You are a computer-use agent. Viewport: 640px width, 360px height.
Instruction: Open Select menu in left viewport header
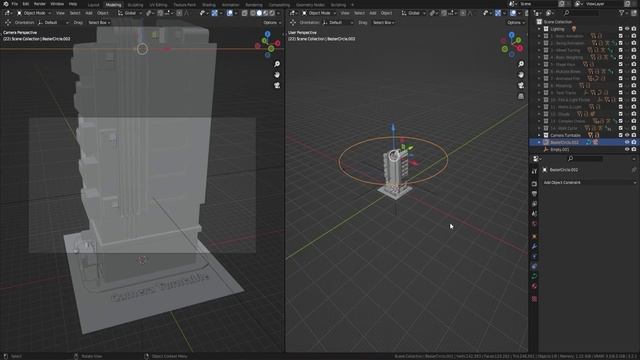75,13
